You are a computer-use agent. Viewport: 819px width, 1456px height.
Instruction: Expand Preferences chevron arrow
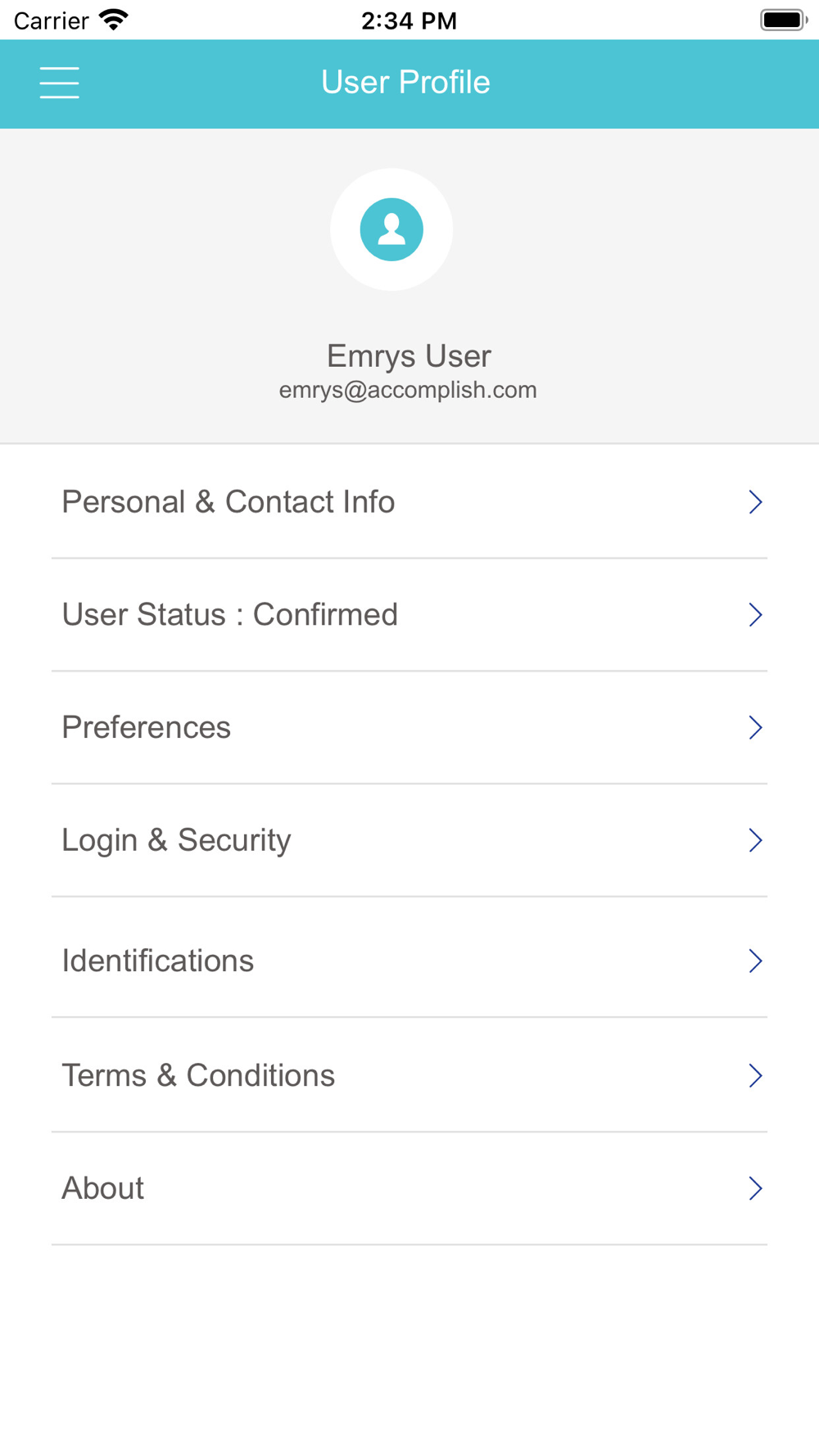755,727
